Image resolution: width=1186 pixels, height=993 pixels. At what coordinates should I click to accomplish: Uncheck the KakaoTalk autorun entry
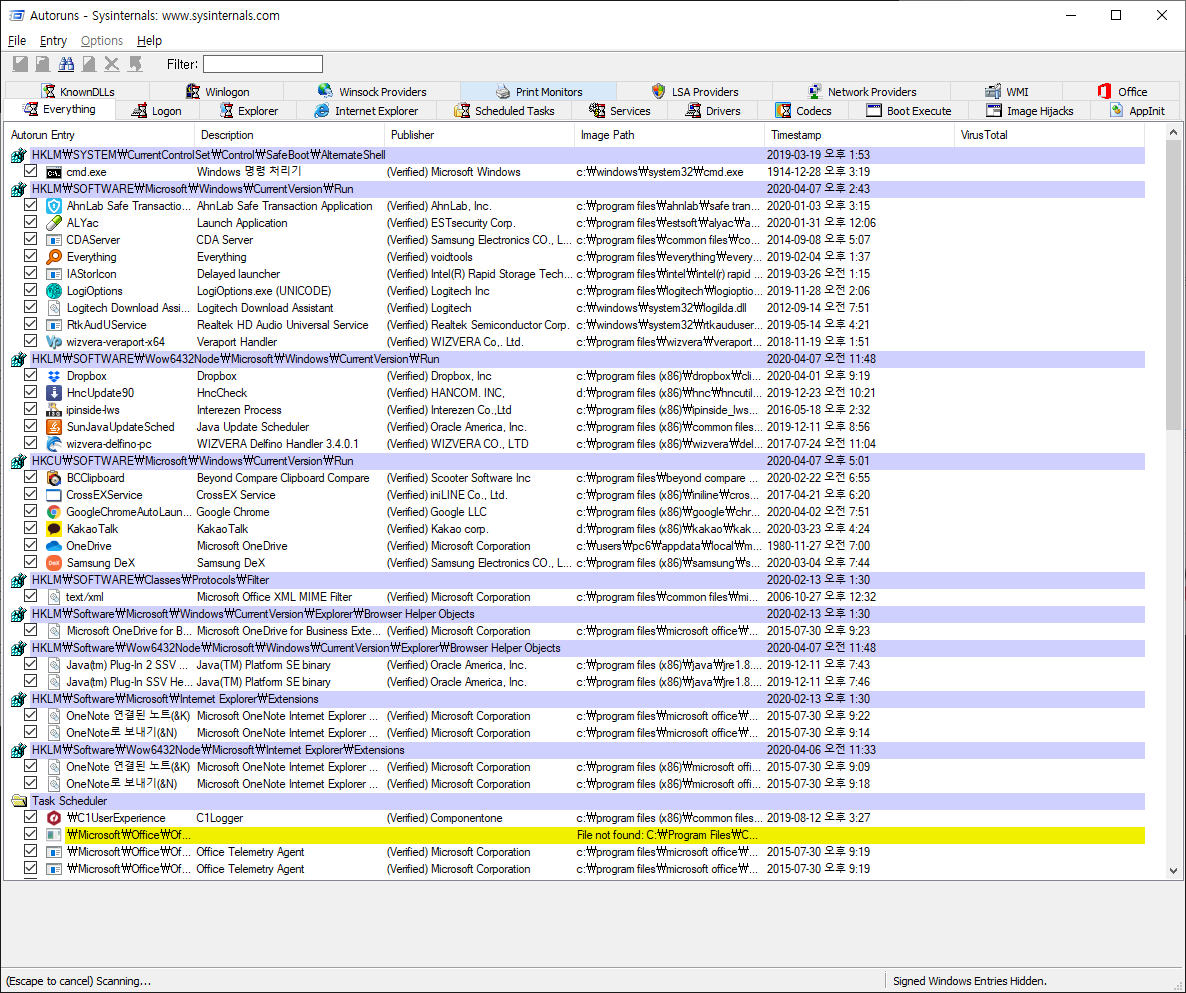click(30, 528)
